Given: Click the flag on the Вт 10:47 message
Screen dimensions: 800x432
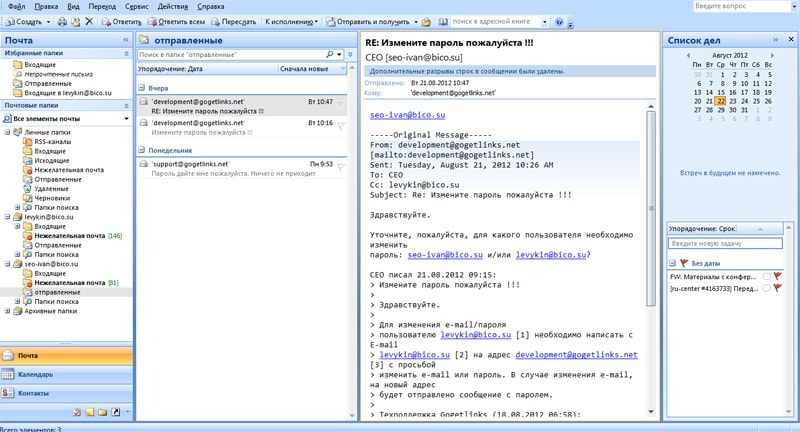Looking at the screenshot, I should 341,105.
